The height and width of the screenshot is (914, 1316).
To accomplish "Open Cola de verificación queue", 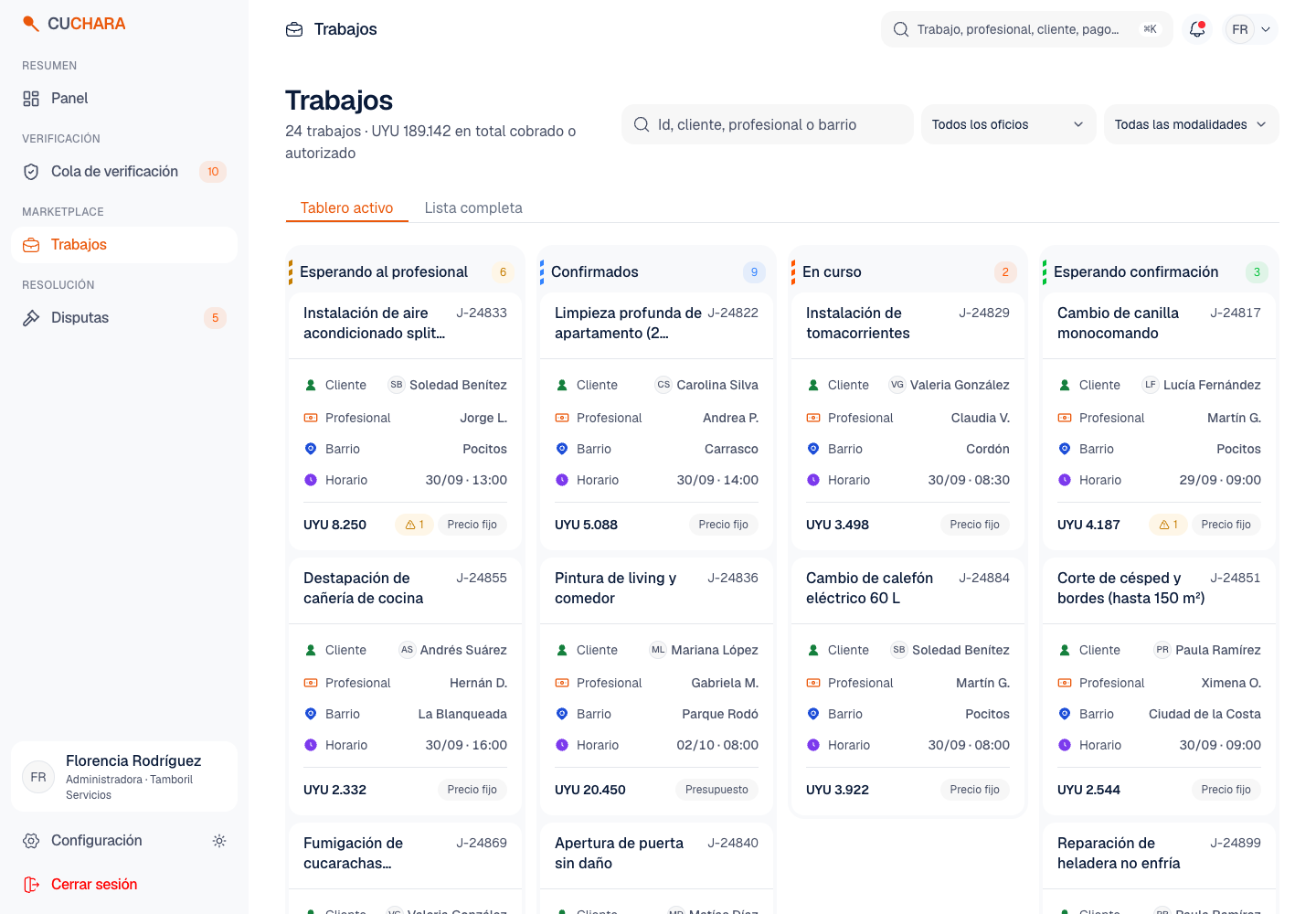I will [x=124, y=172].
